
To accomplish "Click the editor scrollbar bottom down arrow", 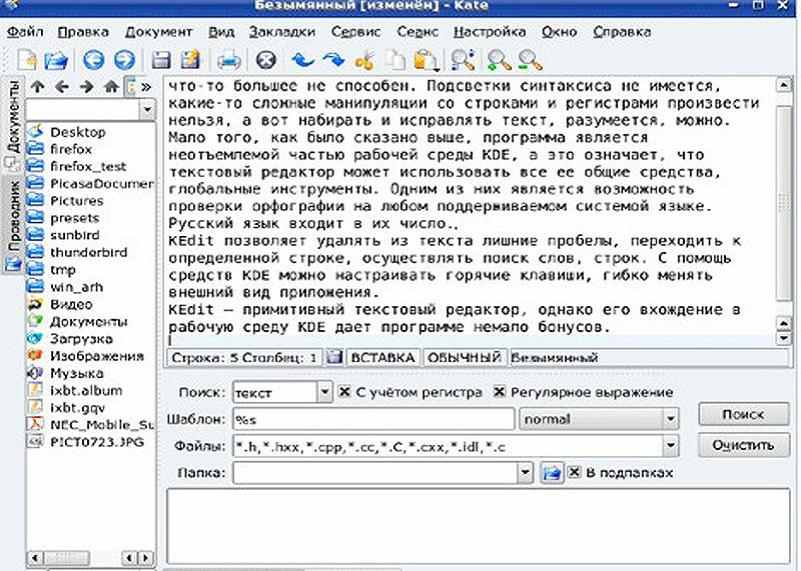I will (784, 338).
